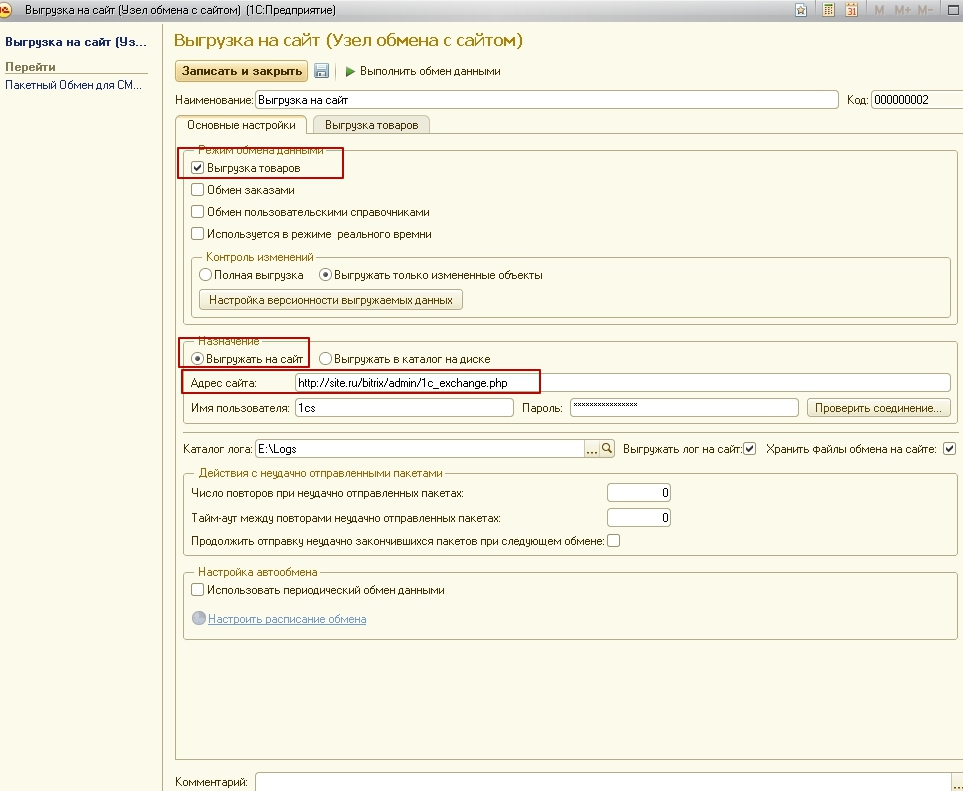Click the 'Проверить соединение...' button
The width and height of the screenshot is (963, 791).
tap(878, 408)
